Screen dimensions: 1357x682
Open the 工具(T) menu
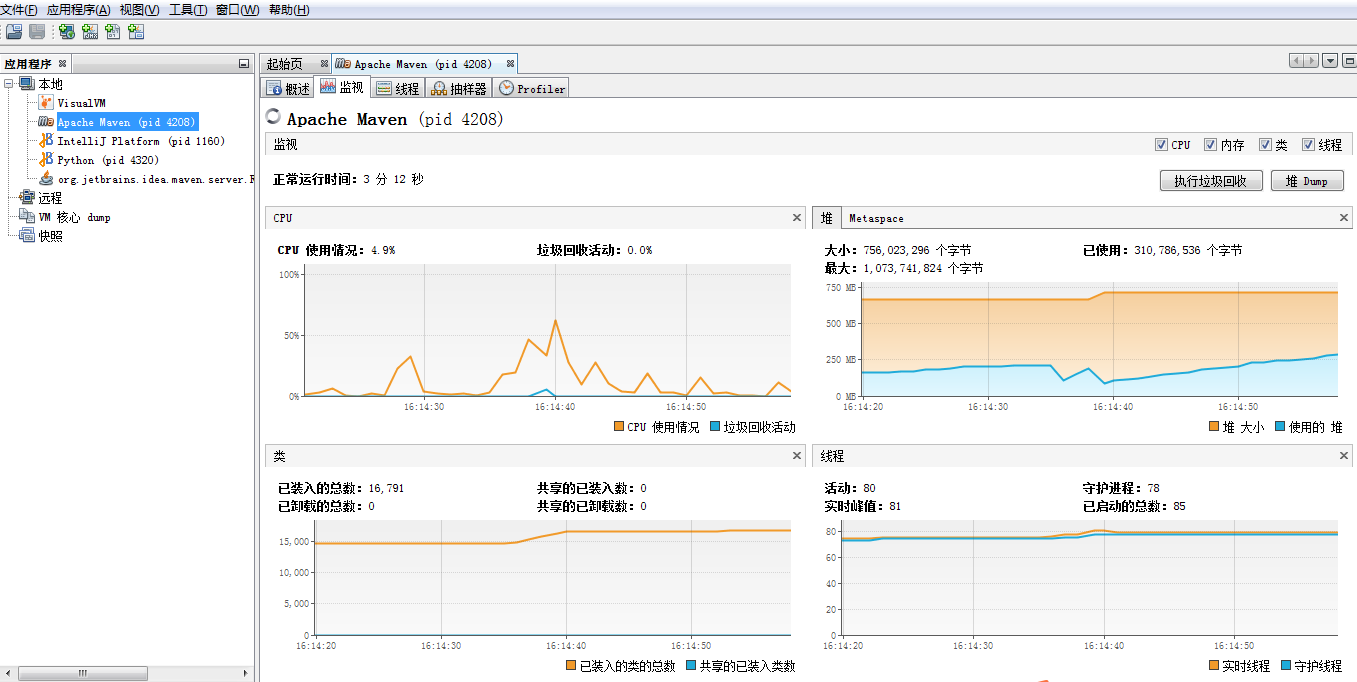pyautogui.click(x=188, y=10)
